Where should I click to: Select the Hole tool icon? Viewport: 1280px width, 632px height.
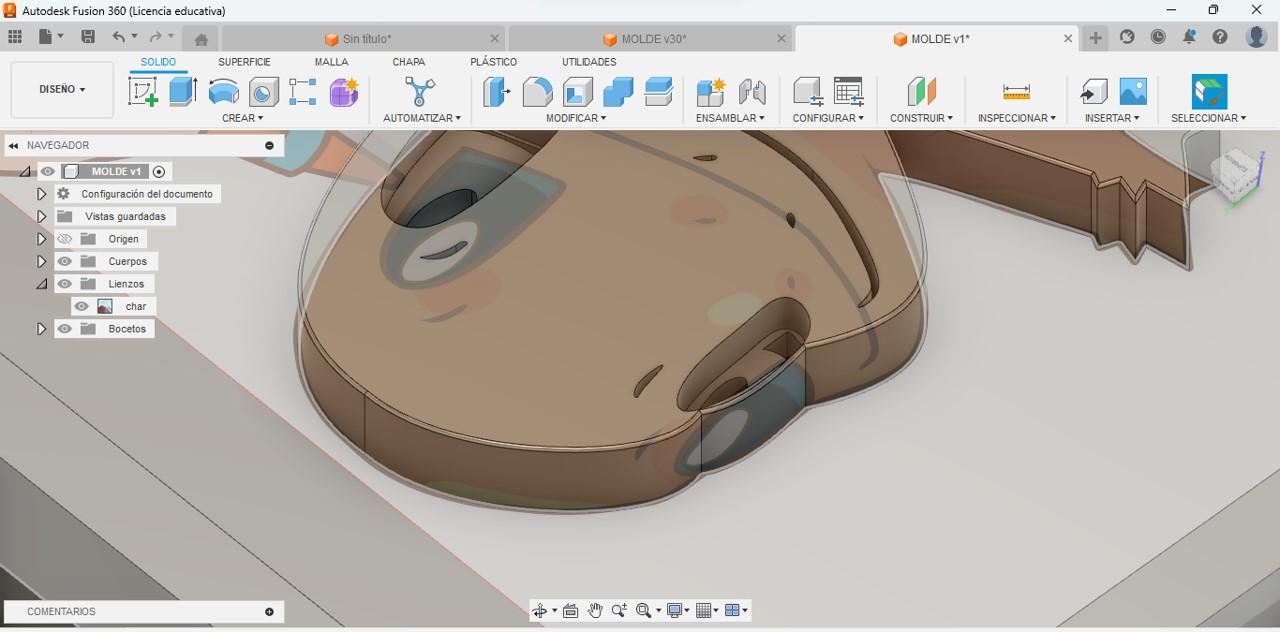264,92
